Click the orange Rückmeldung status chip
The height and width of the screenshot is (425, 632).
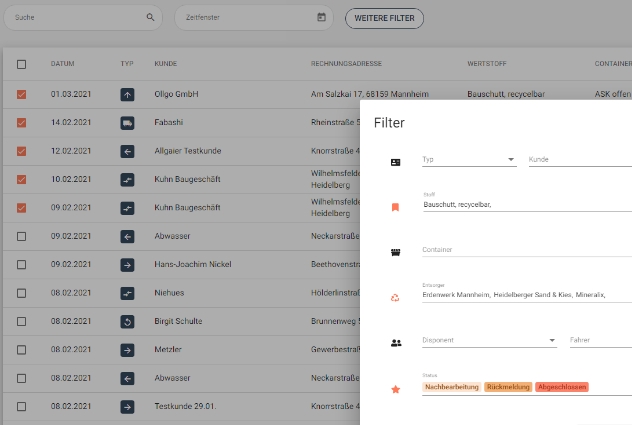click(x=508, y=387)
